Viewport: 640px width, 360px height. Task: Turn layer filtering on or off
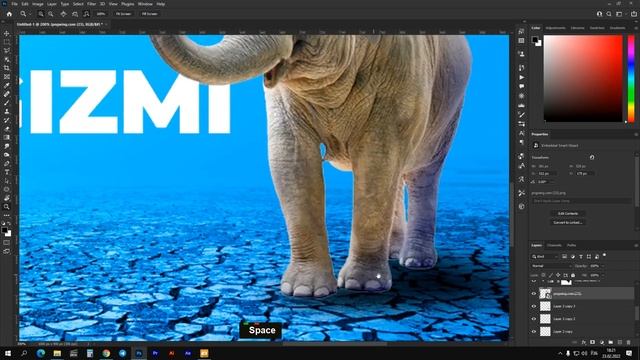[x=604, y=255]
